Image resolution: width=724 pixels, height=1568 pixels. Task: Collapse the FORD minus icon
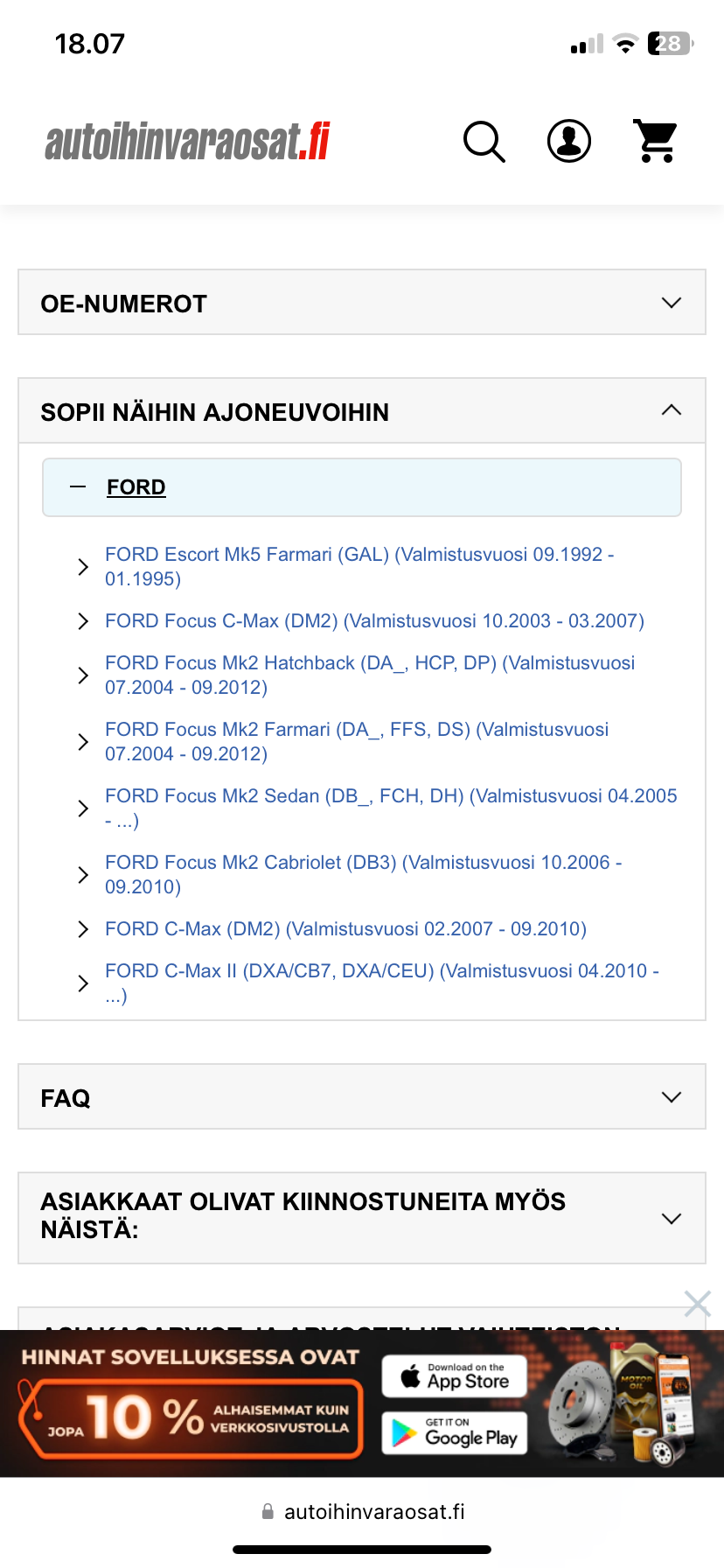[x=78, y=486]
